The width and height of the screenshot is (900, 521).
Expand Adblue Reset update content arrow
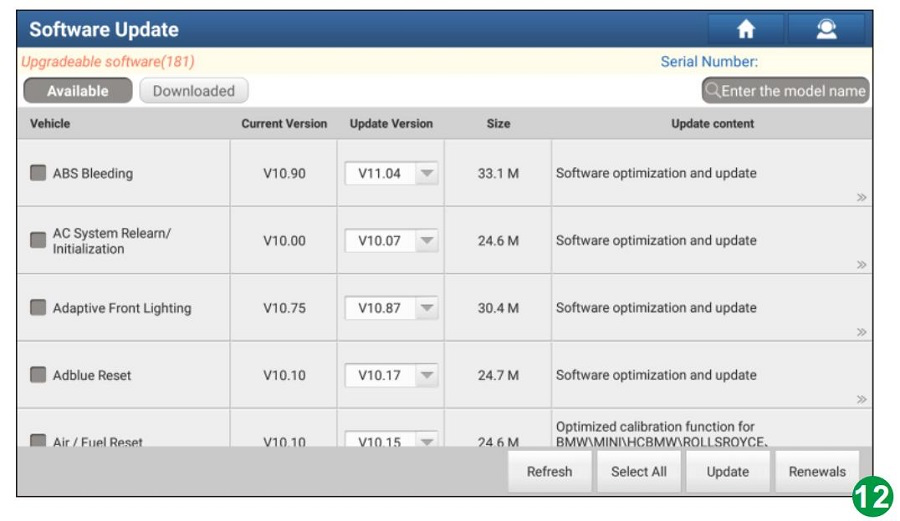point(861,399)
